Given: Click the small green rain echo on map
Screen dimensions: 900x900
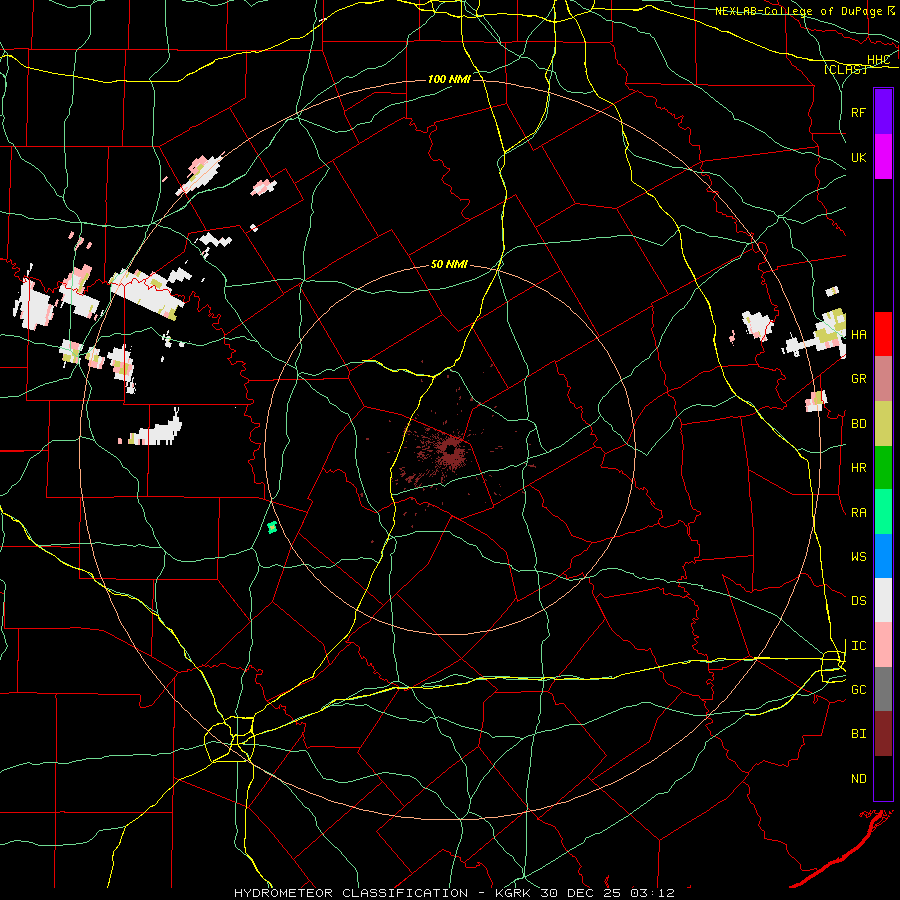Looking at the screenshot, I should pyautogui.click(x=272, y=527).
